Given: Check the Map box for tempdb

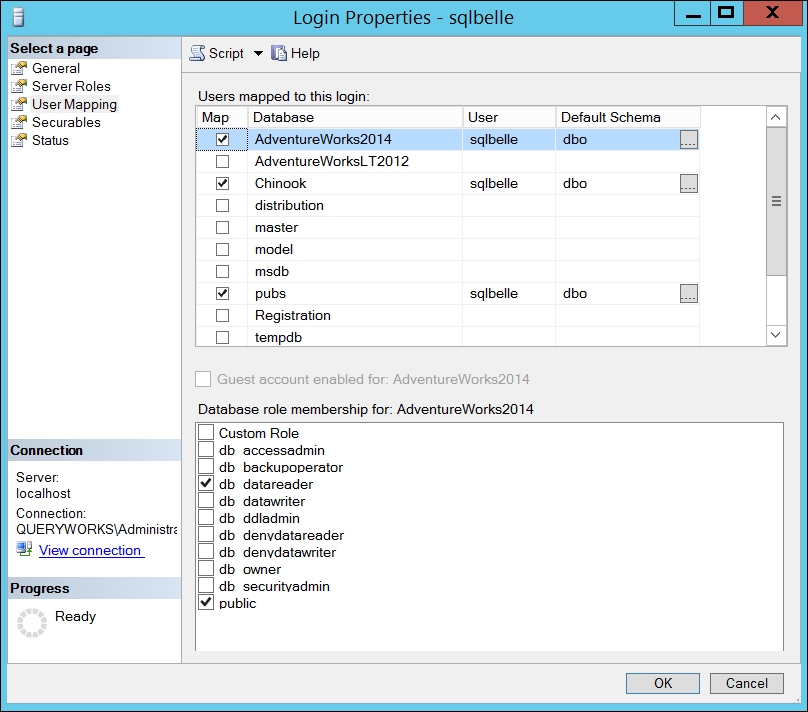Looking at the screenshot, I should tap(222, 337).
